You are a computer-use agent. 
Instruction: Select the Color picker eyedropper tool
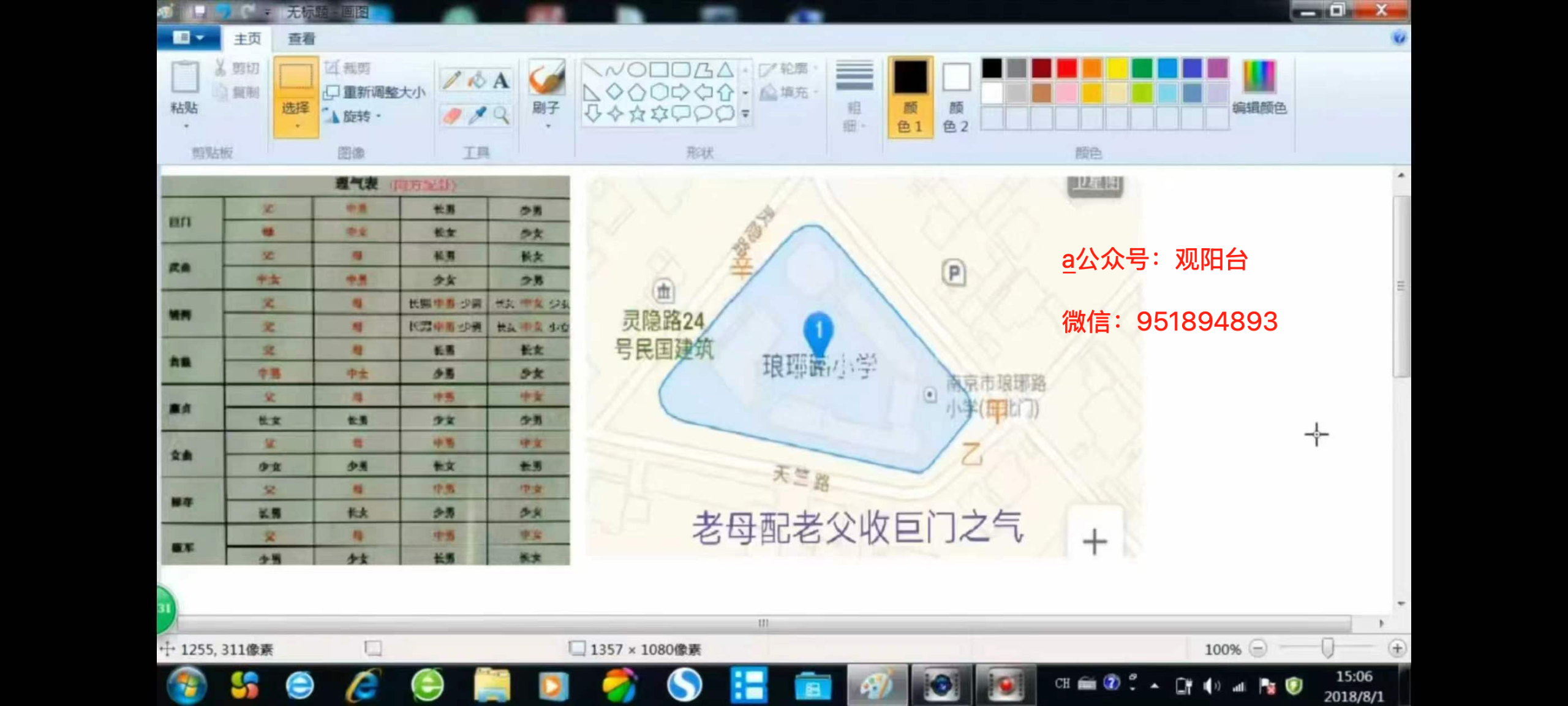click(x=477, y=115)
